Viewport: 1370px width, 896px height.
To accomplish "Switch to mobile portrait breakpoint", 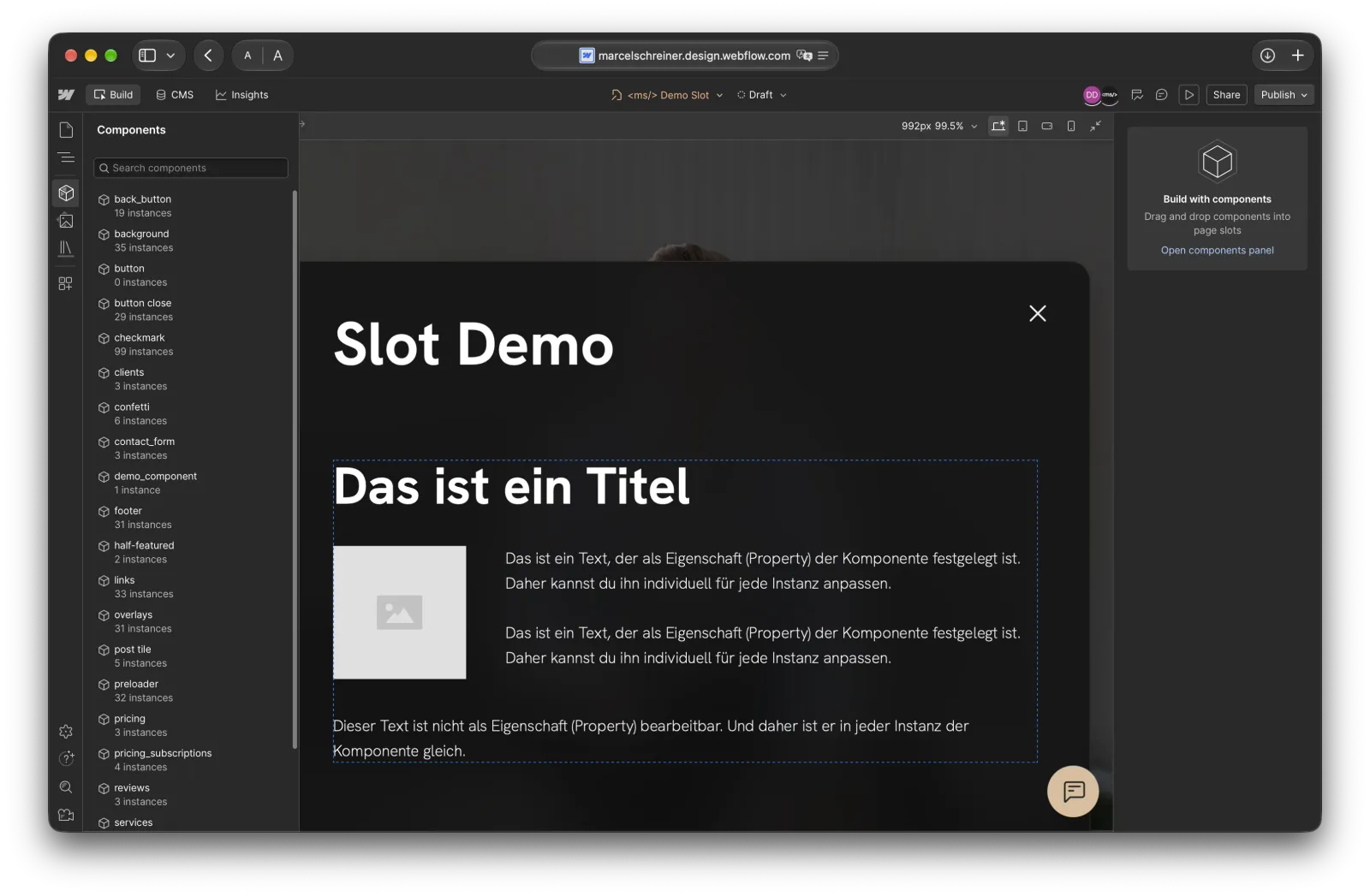I will (1071, 126).
